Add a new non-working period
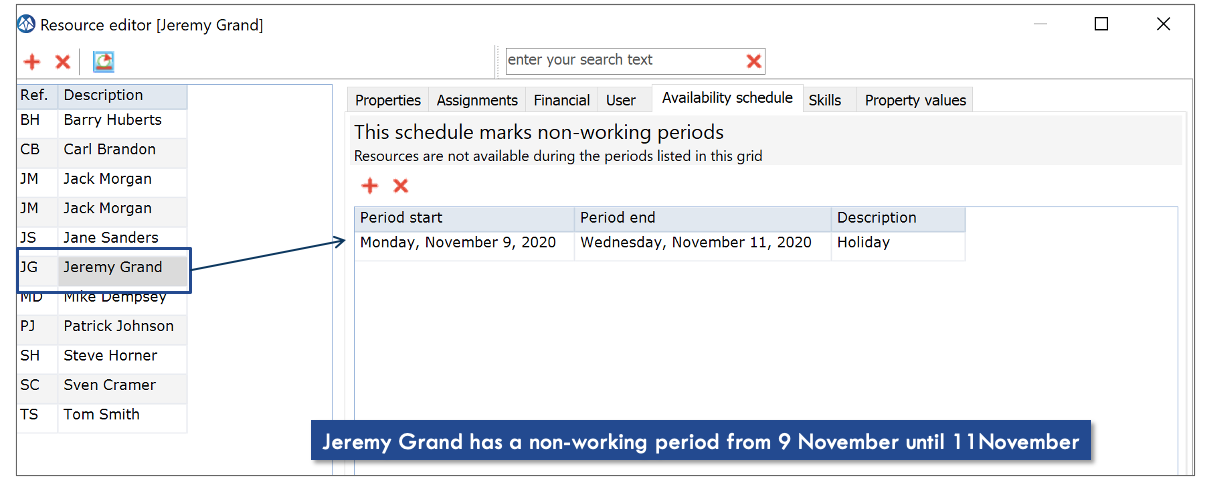The image size is (1210, 488). point(370,185)
